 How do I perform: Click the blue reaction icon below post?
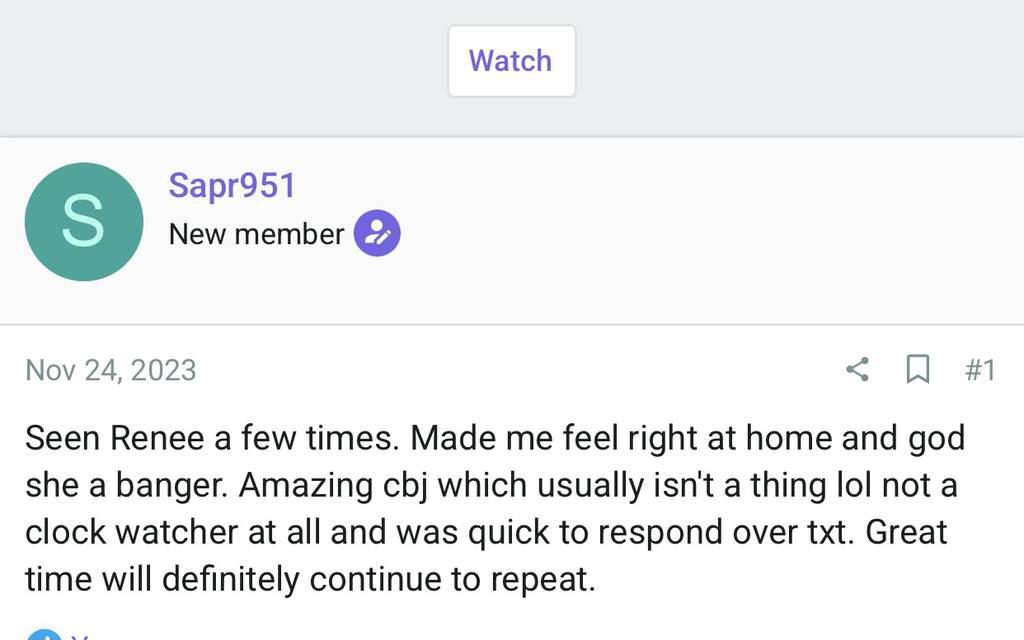42,636
